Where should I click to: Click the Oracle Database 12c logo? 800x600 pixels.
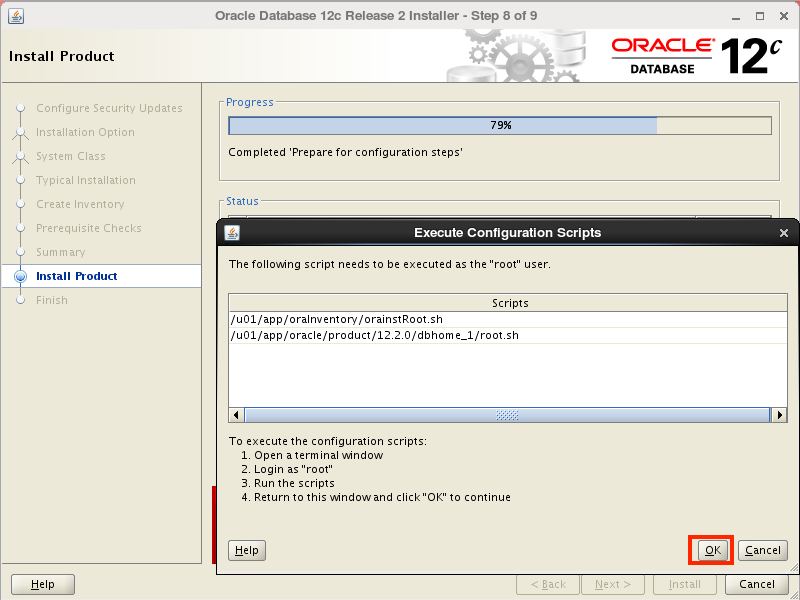point(696,56)
